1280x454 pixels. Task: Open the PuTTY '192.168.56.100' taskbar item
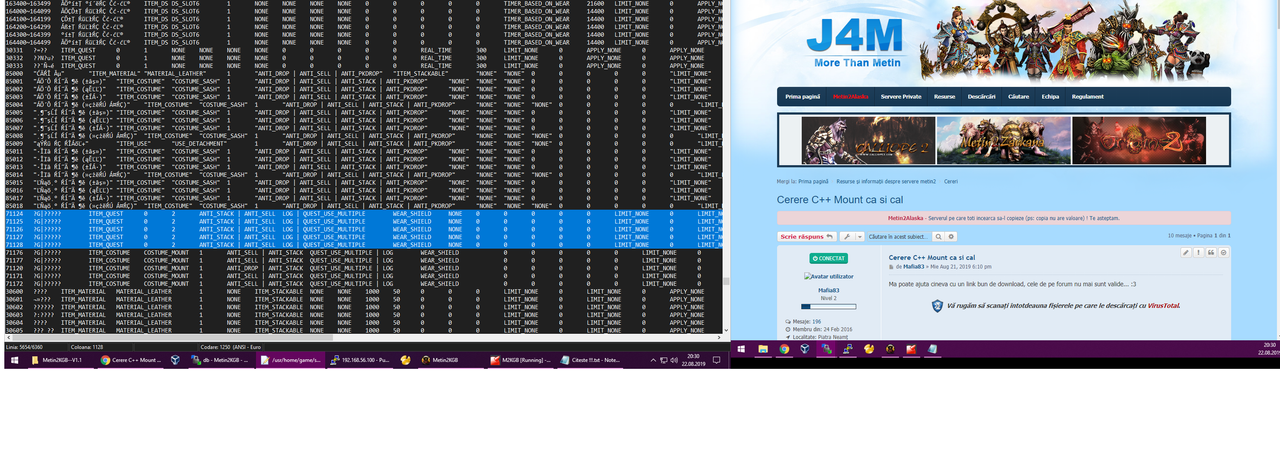click(x=361, y=360)
